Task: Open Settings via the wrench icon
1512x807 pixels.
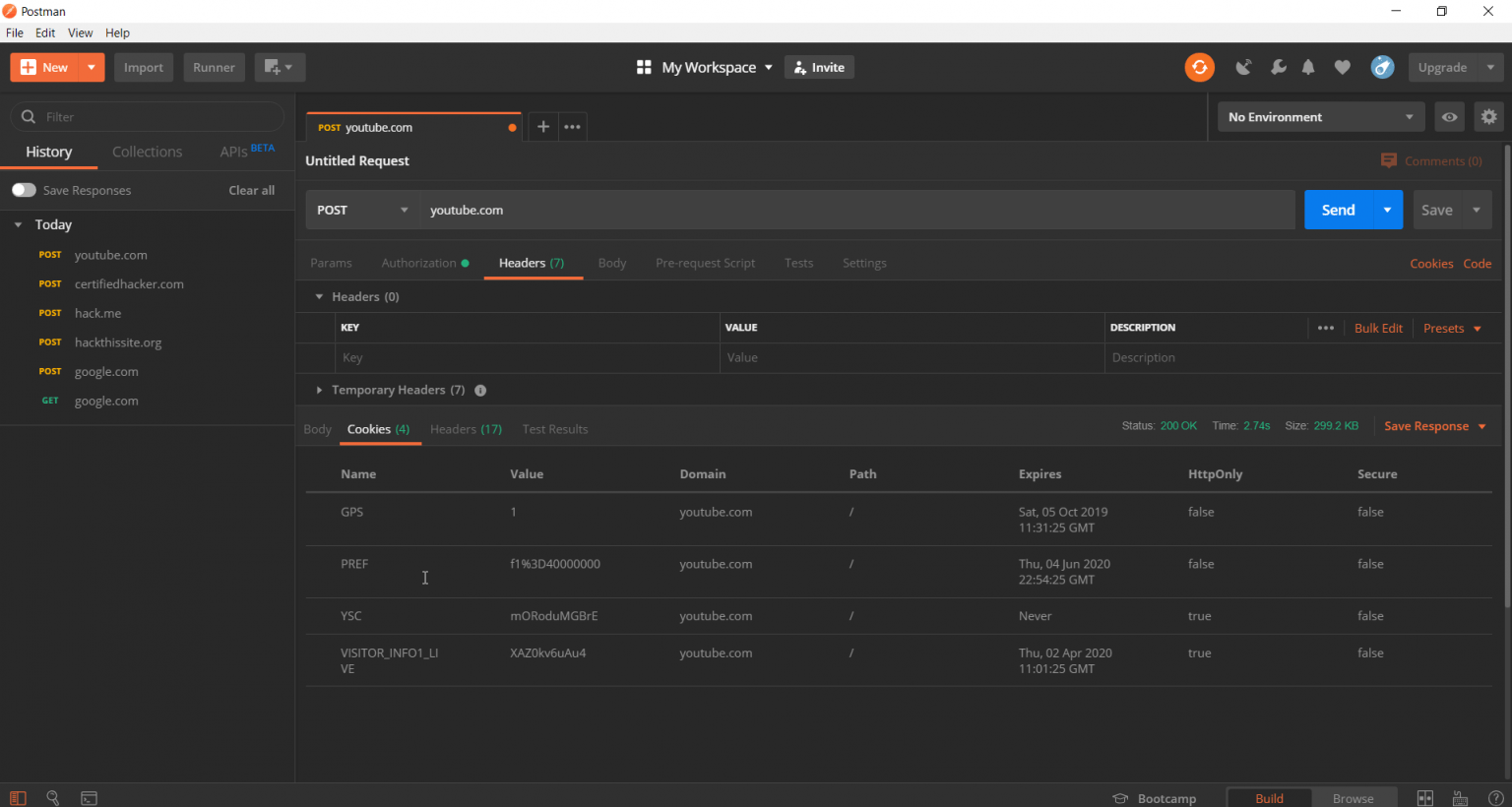Action: (1278, 67)
